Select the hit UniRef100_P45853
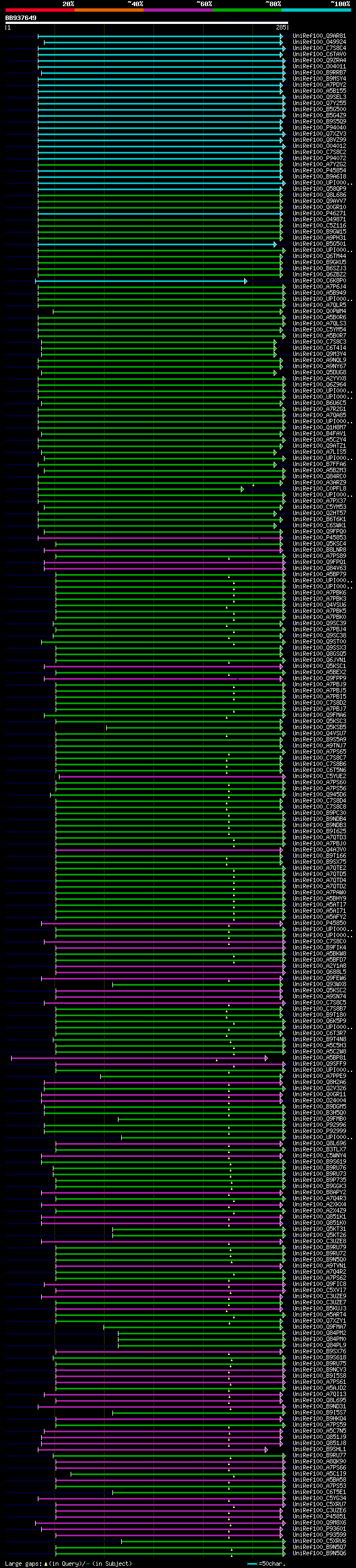Screen dimensions: 356x1568 click(x=319, y=537)
